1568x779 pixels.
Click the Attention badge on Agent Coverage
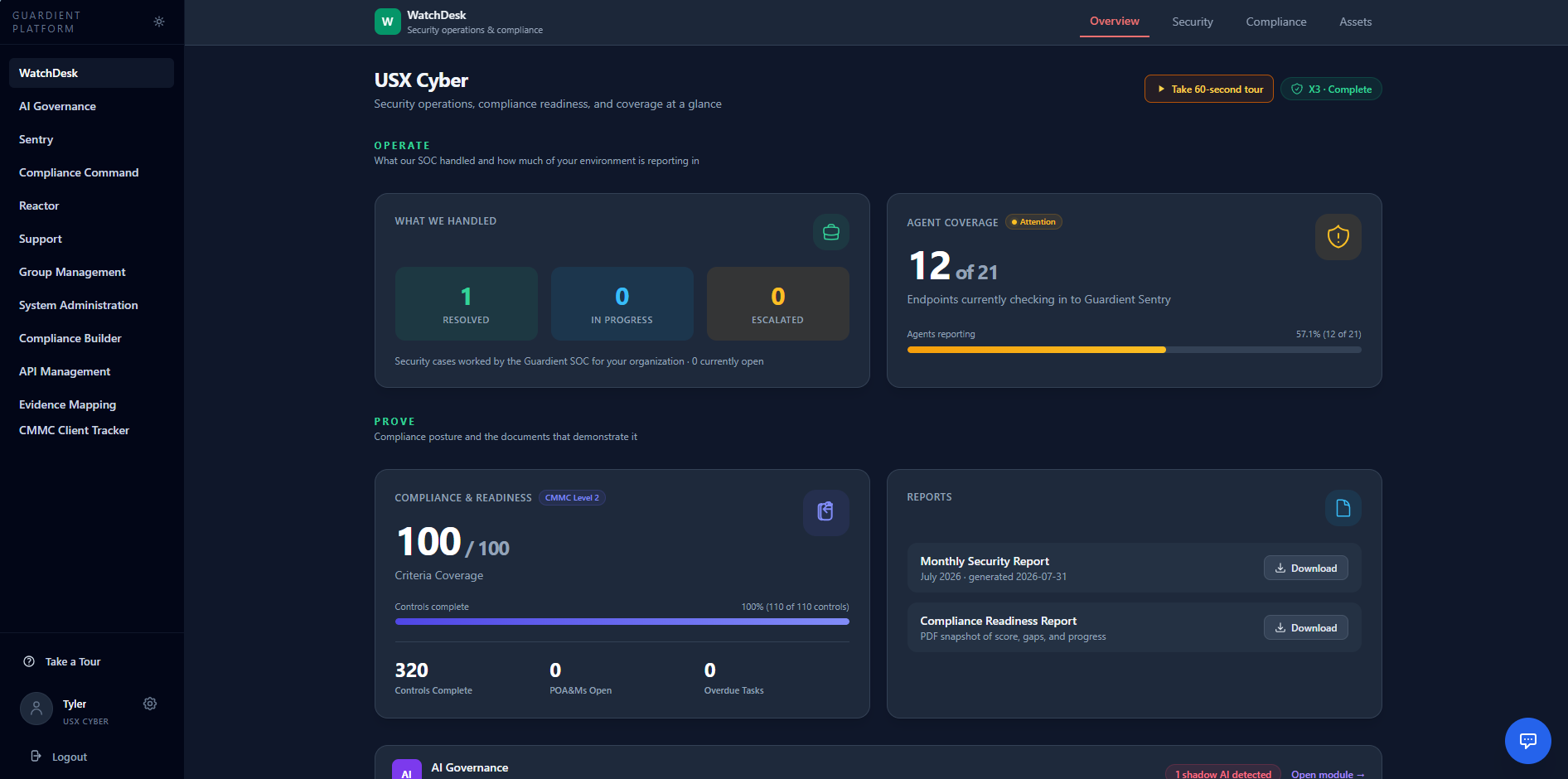coord(1033,222)
